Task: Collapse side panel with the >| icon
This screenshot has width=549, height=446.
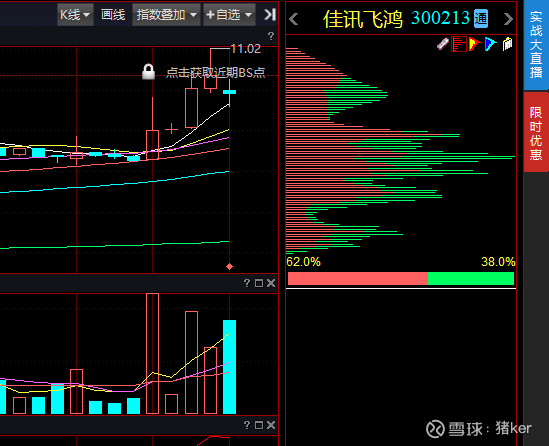Action: [270, 15]
